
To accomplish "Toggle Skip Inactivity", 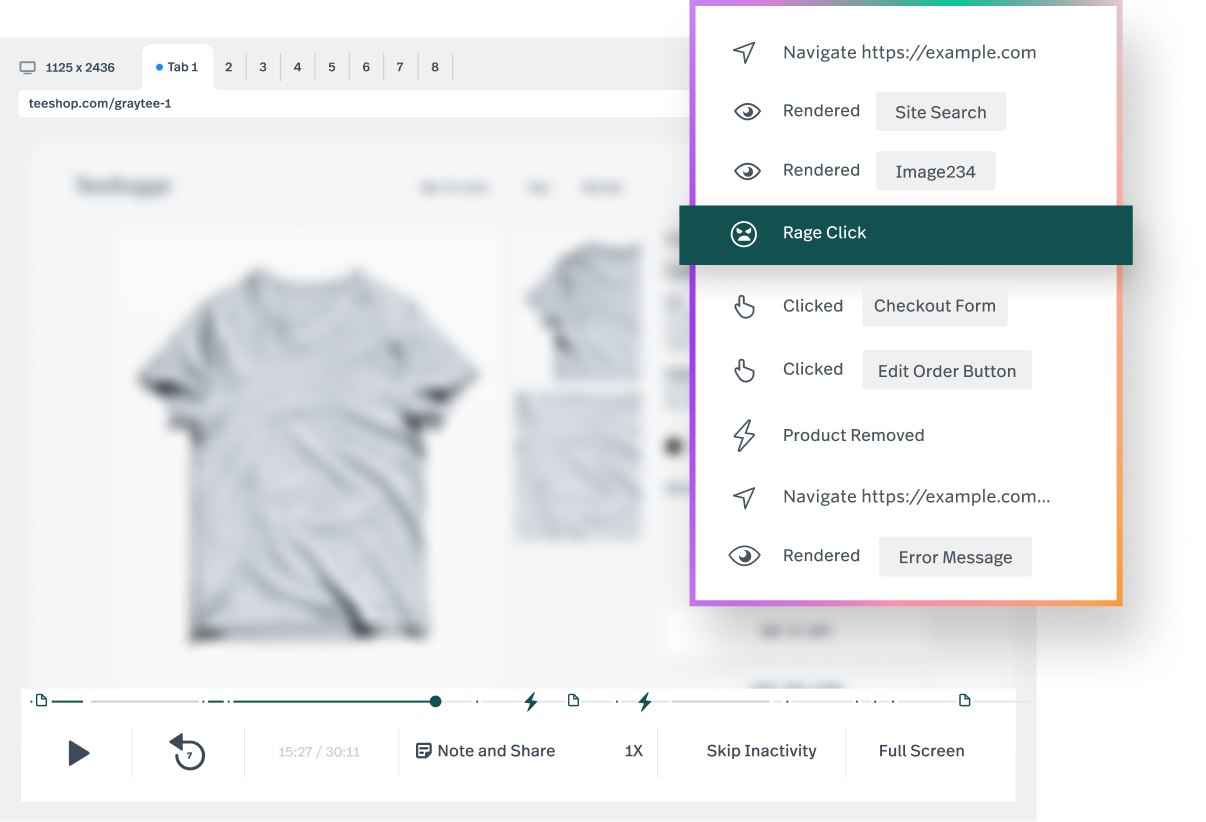I will pyautogui.click(x=761, y=751).
